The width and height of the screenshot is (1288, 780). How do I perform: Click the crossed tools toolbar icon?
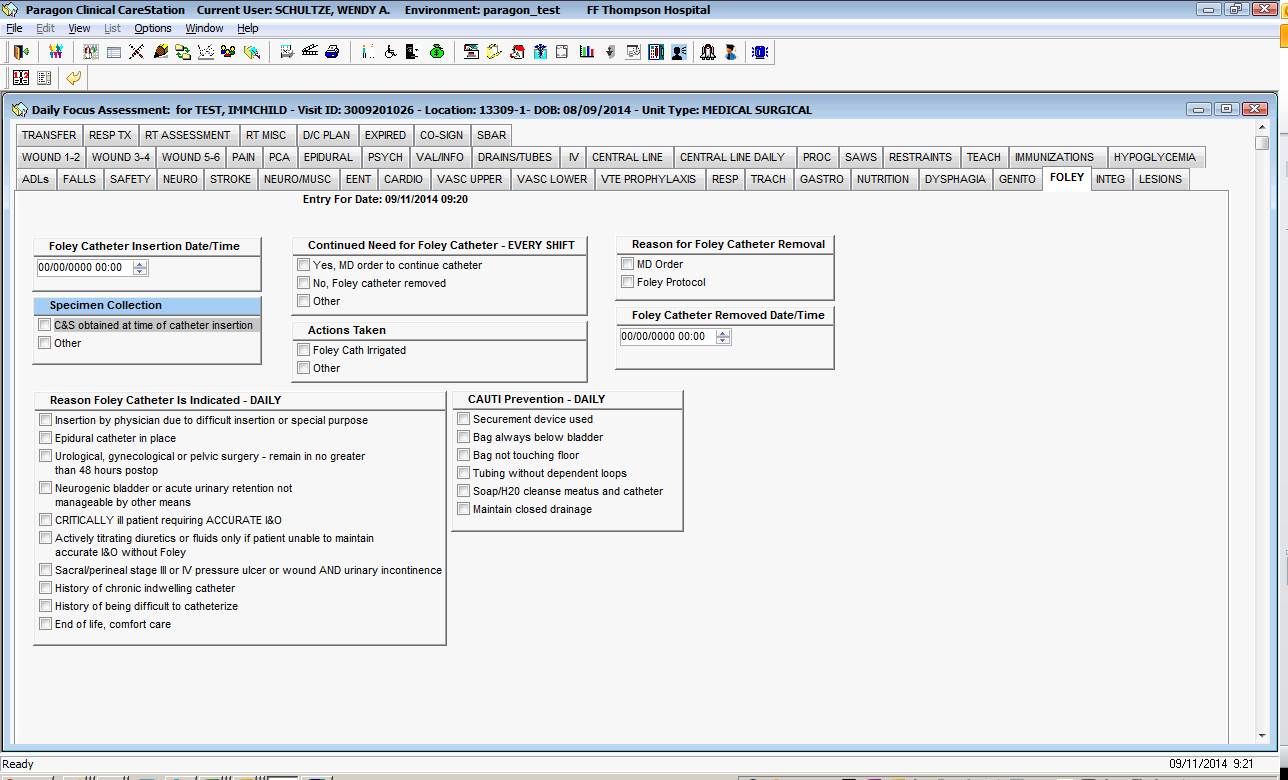click(138, 52)
